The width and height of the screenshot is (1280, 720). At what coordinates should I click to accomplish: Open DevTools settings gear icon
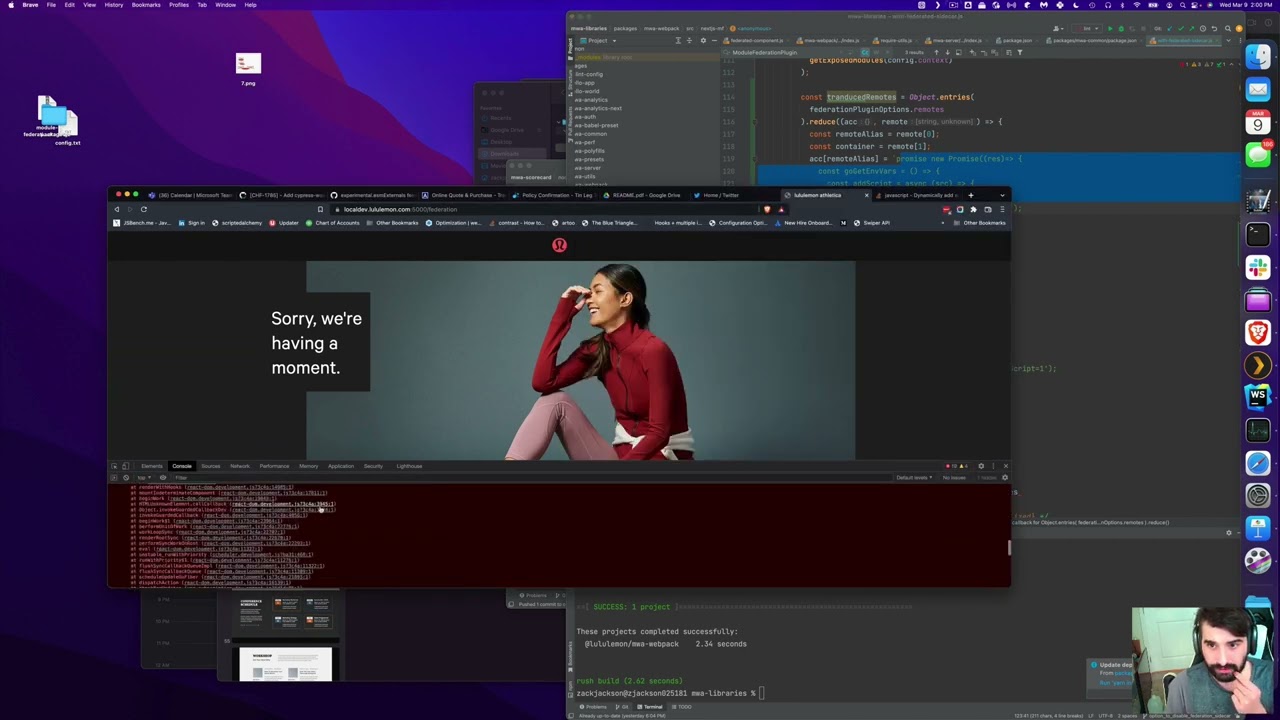[980, 466]
